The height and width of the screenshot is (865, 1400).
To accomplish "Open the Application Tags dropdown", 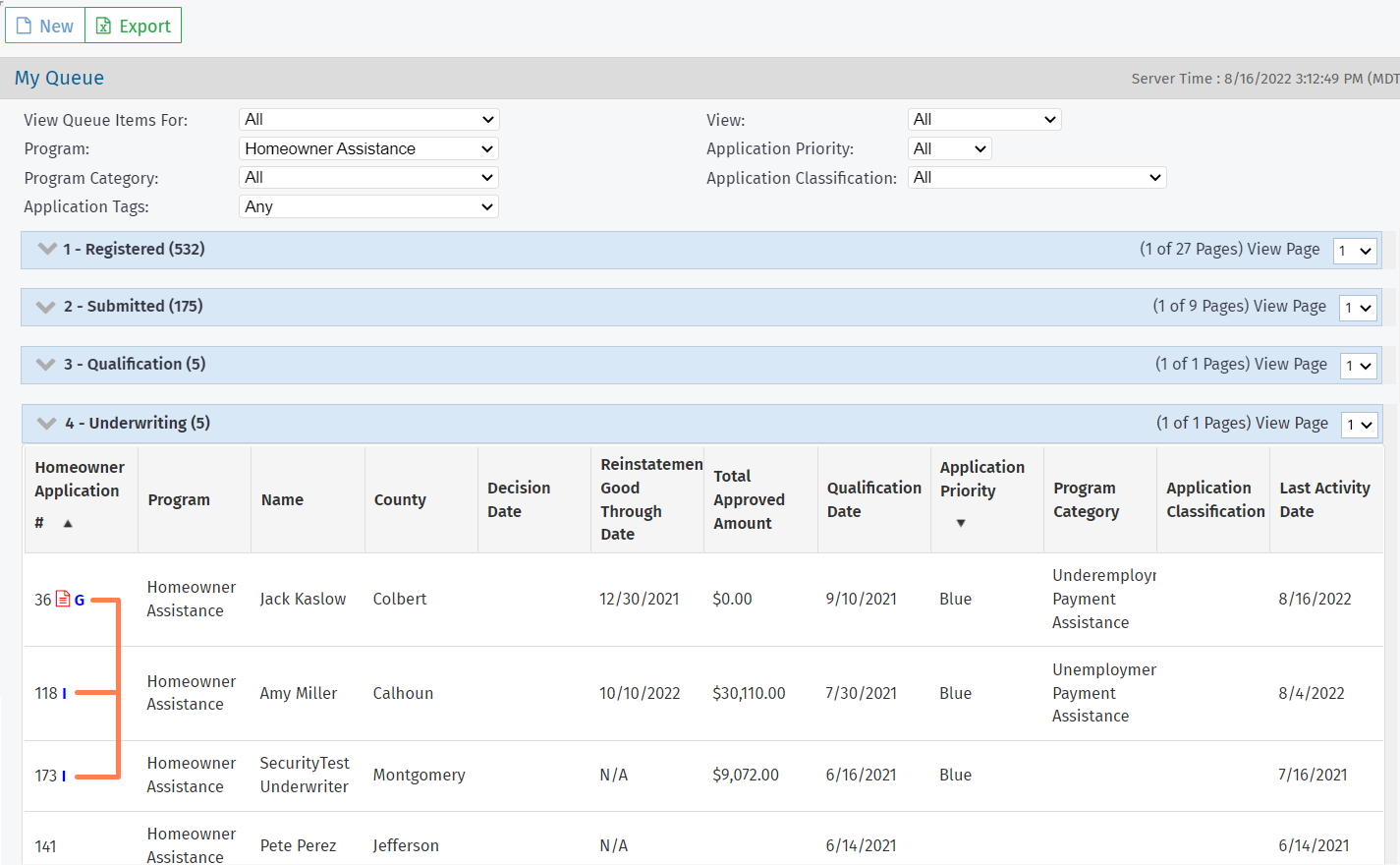I will click(368, 206).
